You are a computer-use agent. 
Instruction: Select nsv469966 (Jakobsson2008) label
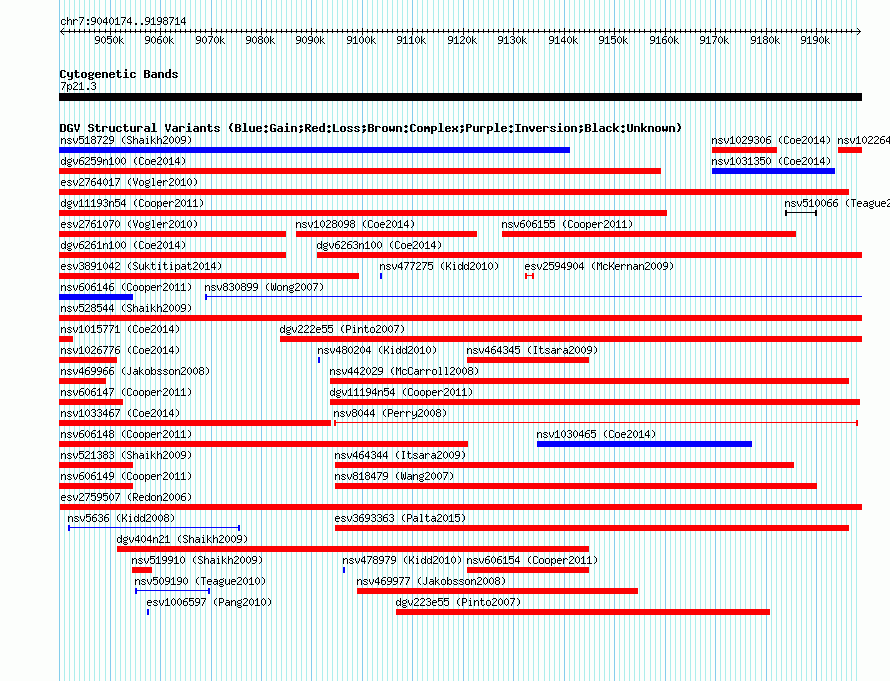pyautogui.click(x=135, y=371)
